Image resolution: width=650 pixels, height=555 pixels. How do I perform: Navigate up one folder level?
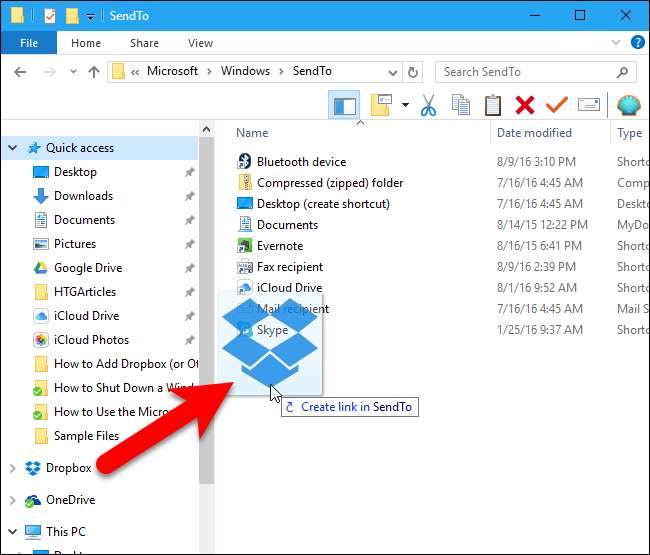[93, 72]
